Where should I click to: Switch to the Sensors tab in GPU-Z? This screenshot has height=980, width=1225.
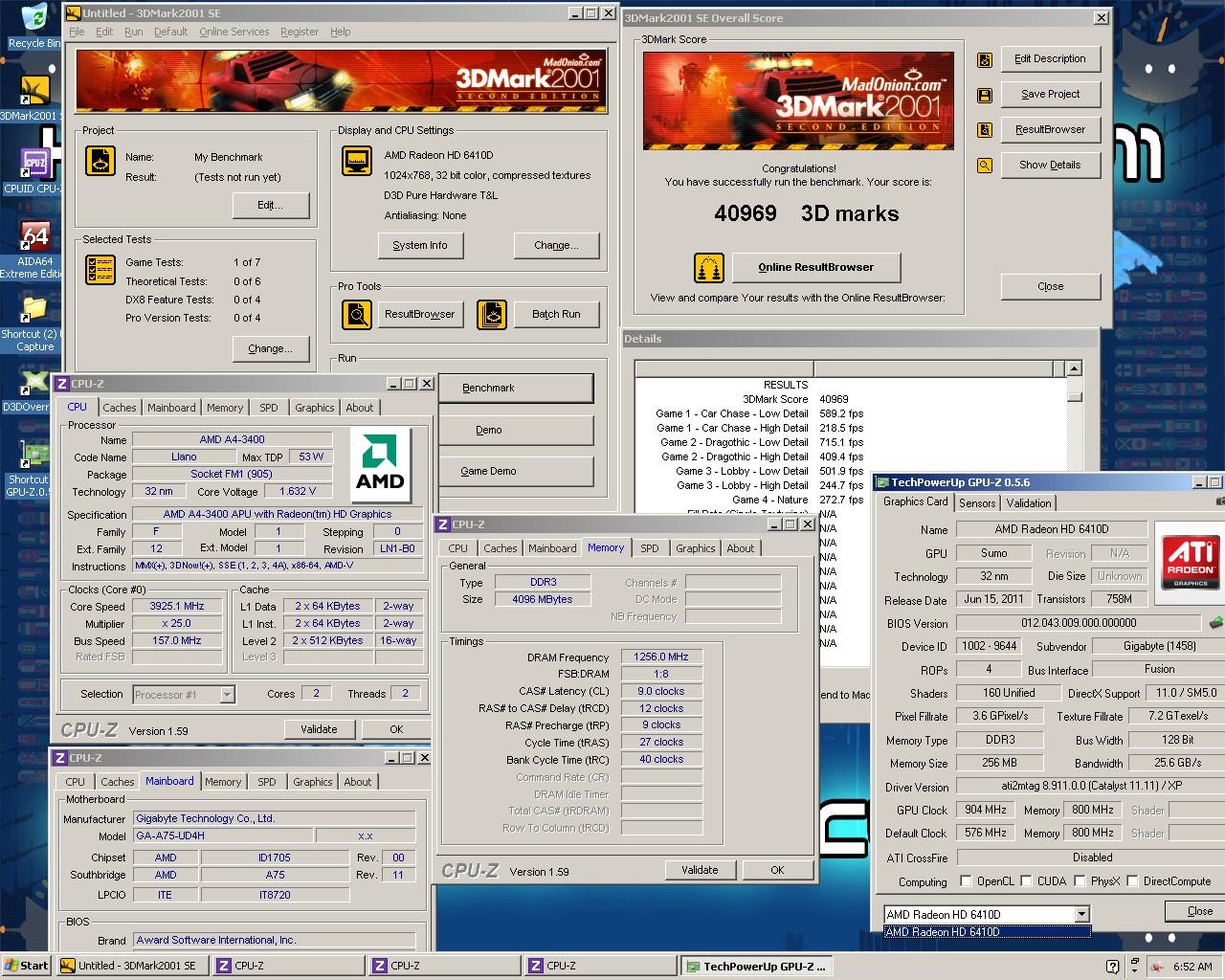tap(977, 502)
